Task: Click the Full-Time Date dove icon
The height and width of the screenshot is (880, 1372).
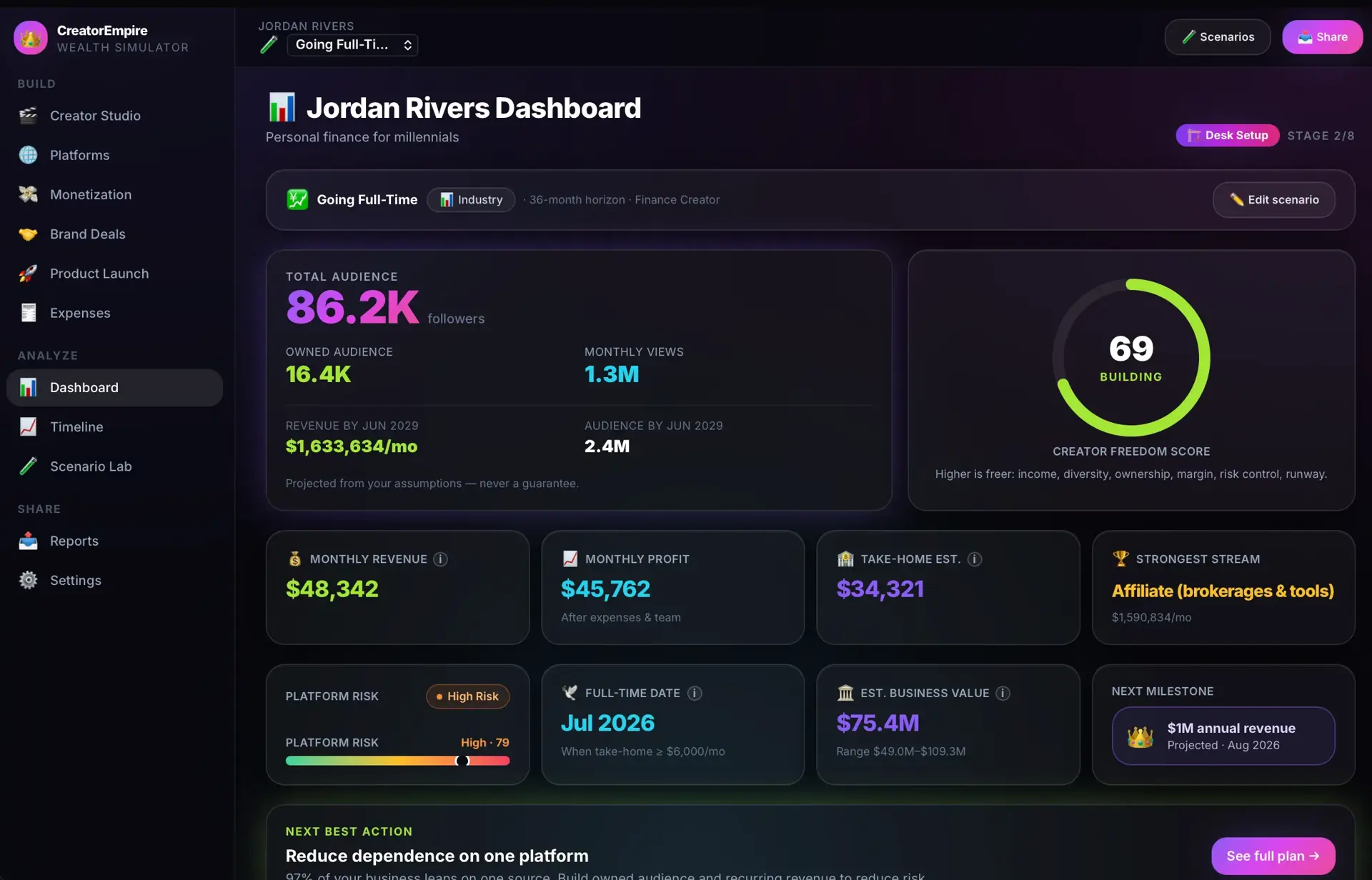Action: click(x=570, y=693)
